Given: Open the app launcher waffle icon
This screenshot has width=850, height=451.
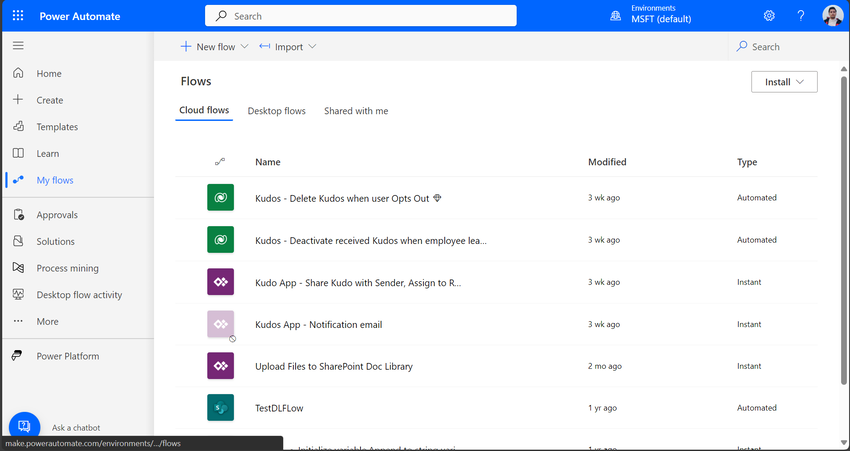Looking at the screenshot, I should [x=18, y=16].
